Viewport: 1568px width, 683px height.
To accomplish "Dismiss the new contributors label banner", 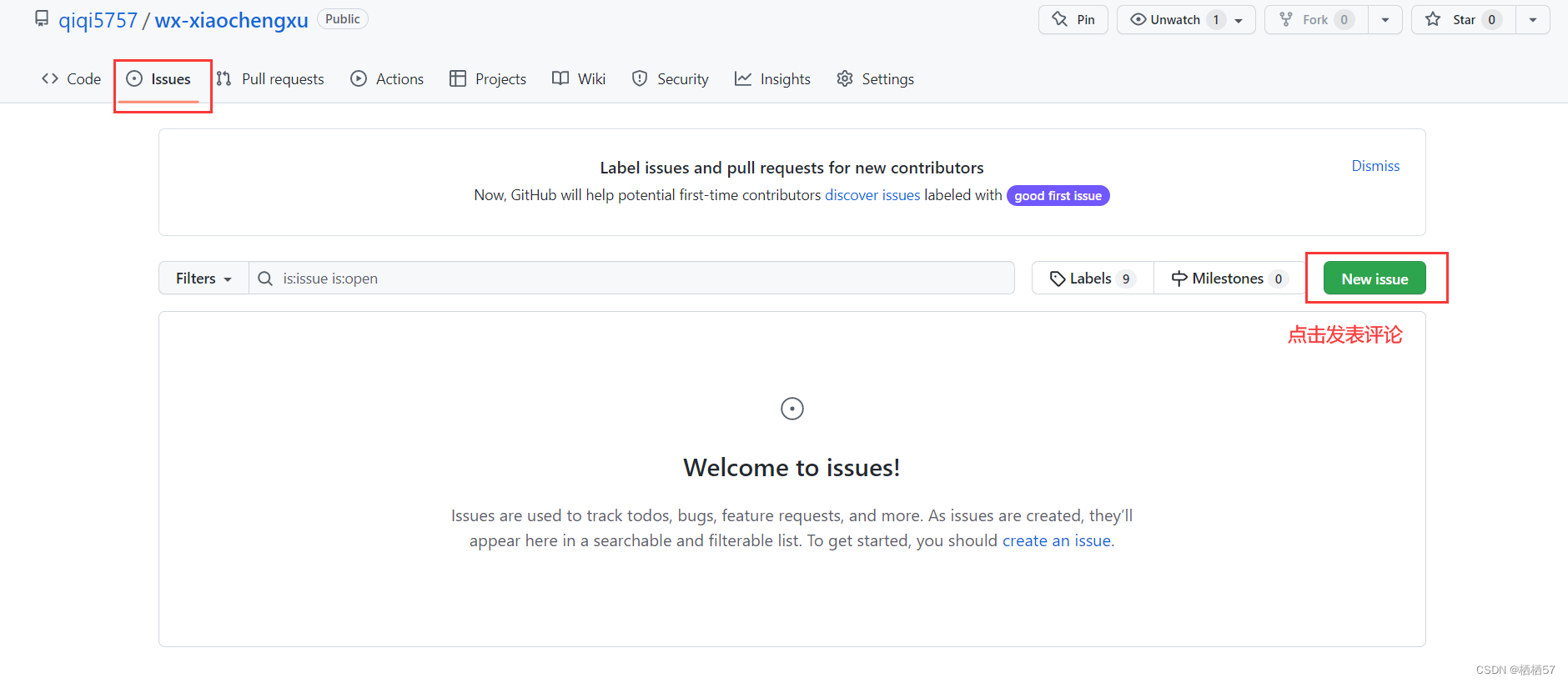I will pyautogui.click(x=1375, y=166).
